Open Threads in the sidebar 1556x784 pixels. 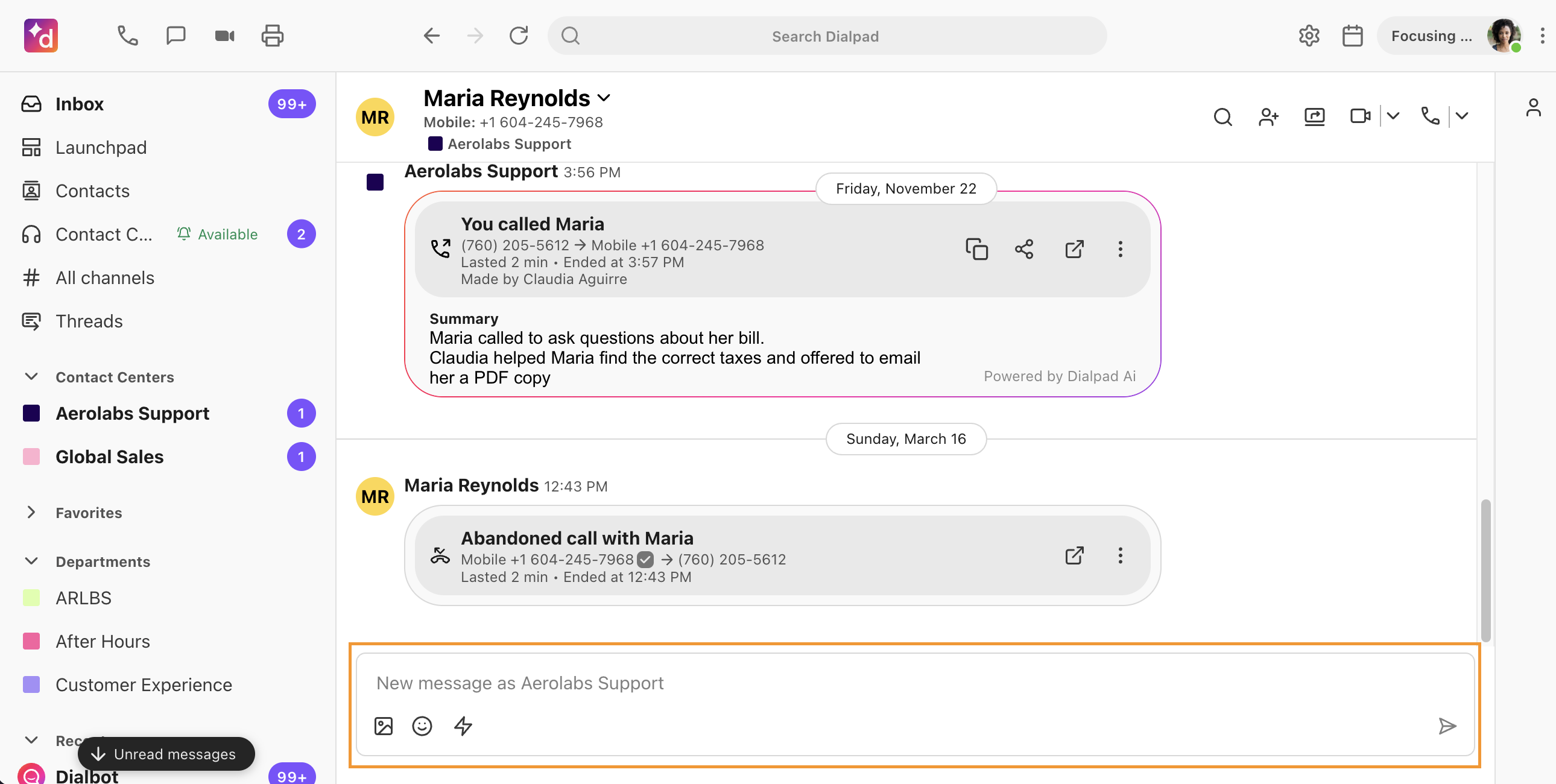tap(168, 321)
